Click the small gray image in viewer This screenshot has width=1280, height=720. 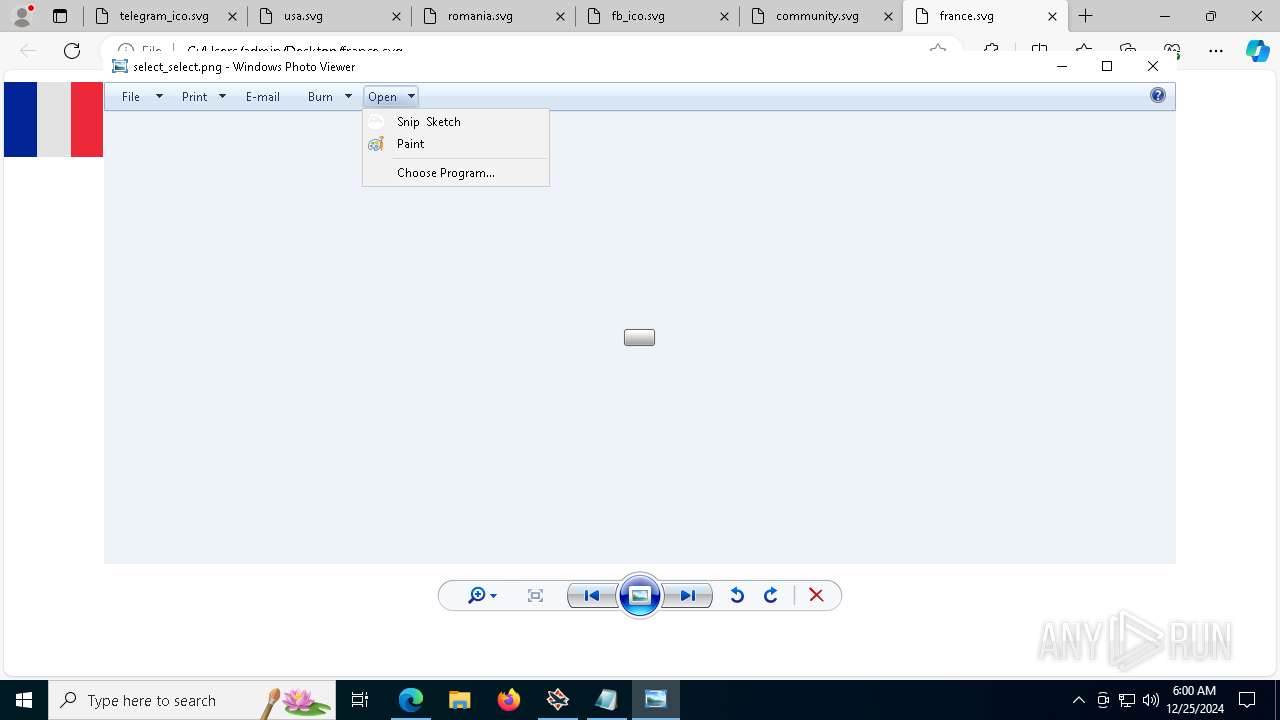pyautogui.click(x=639, y=338)
